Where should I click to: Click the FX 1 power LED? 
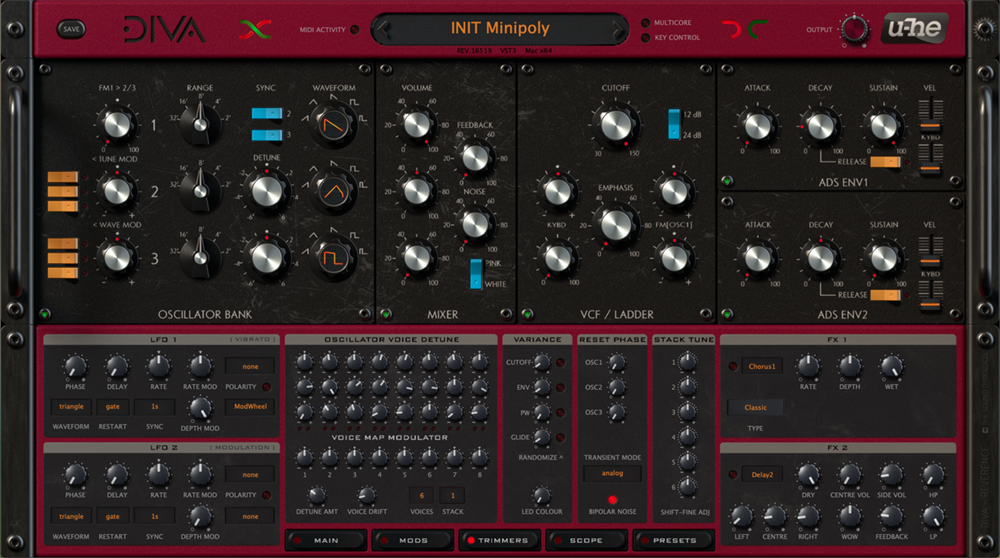click(x=733, y=367)
